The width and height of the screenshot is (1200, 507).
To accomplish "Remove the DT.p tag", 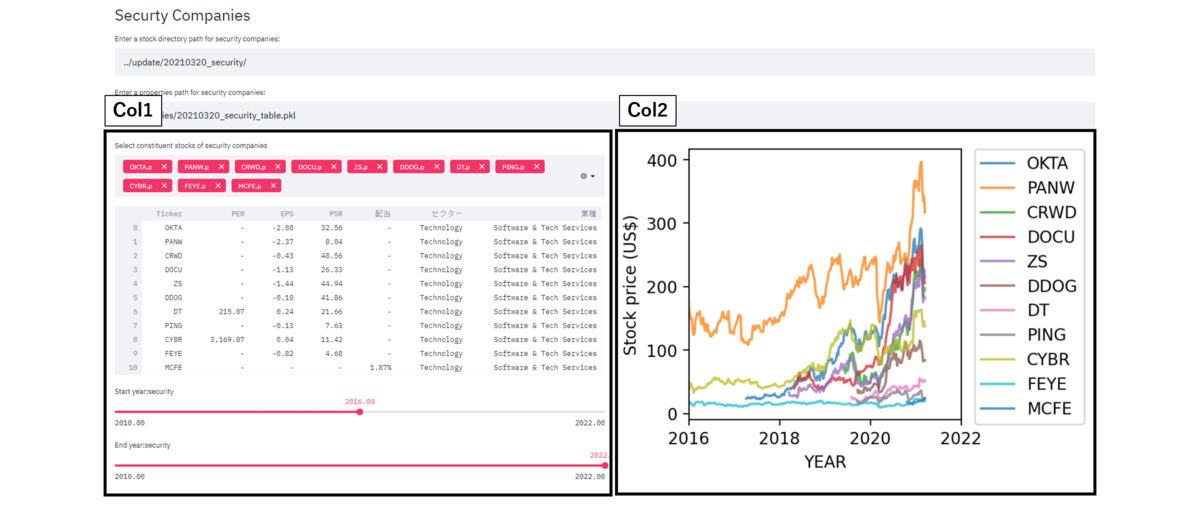I will point(482,167).
